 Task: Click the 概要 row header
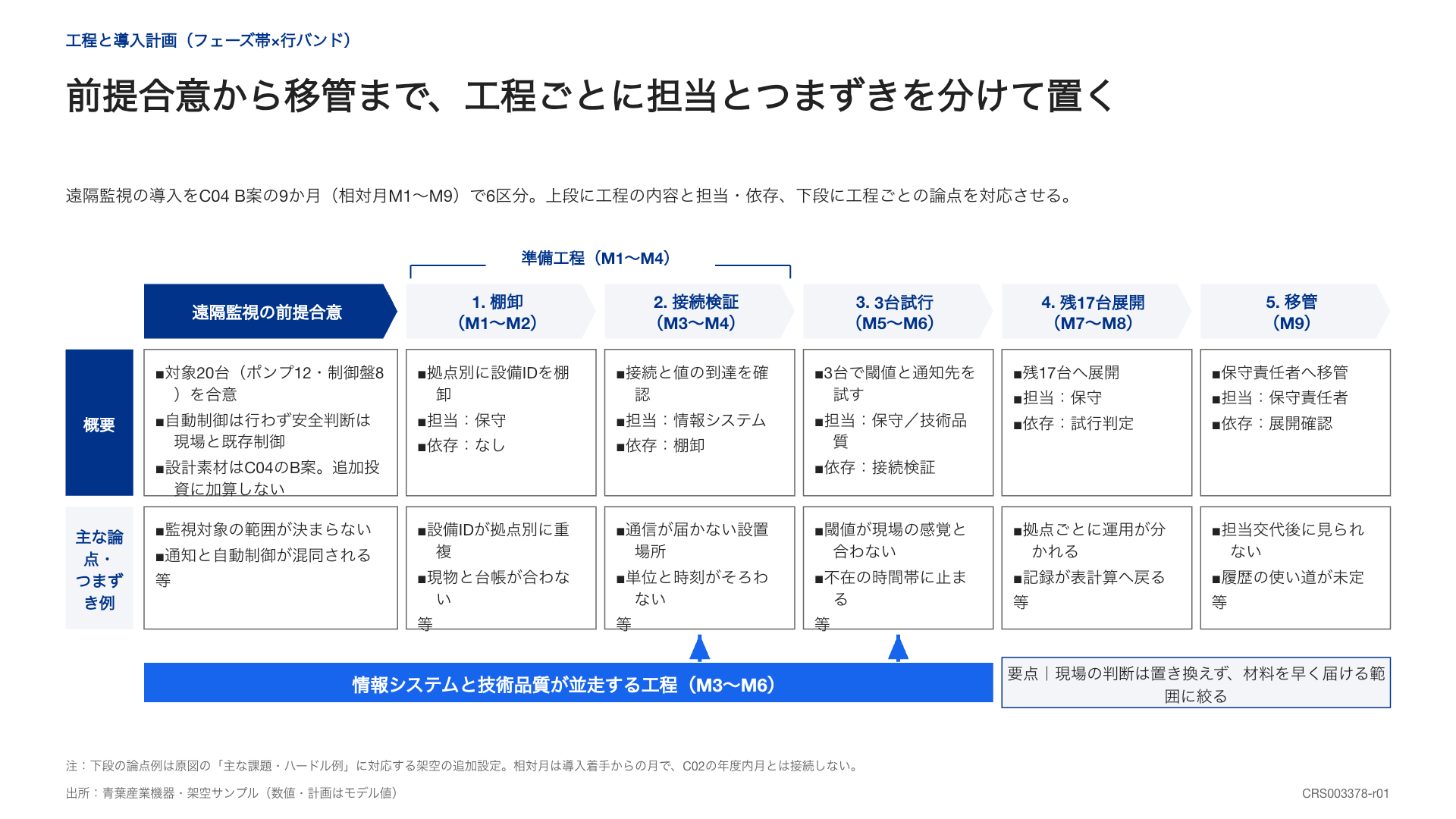[x=99, y=422]
